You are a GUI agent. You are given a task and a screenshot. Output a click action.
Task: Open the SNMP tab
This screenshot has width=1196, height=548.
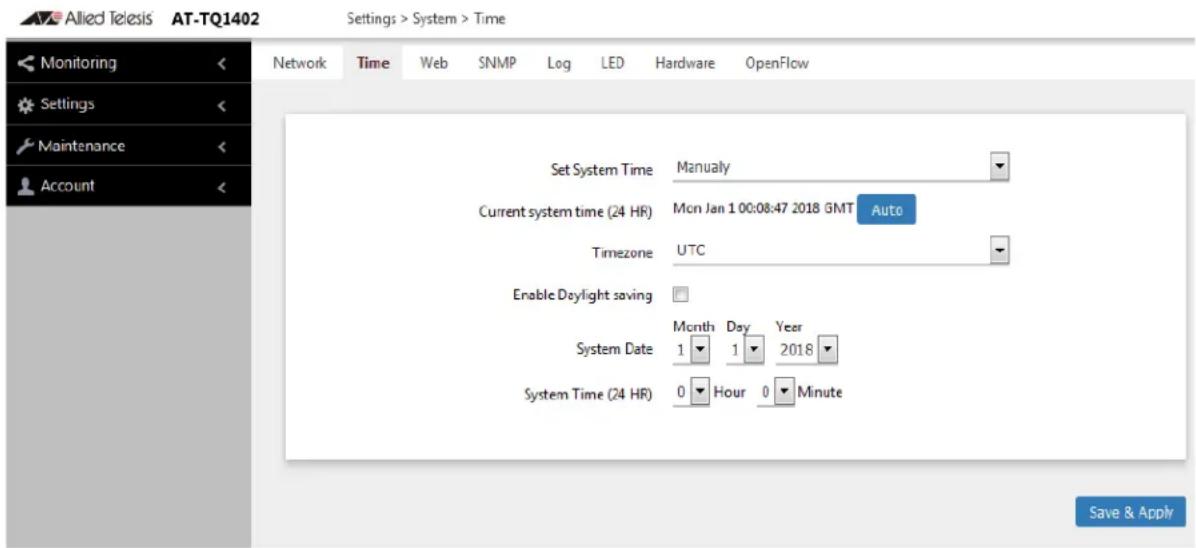tap(498, 64)
